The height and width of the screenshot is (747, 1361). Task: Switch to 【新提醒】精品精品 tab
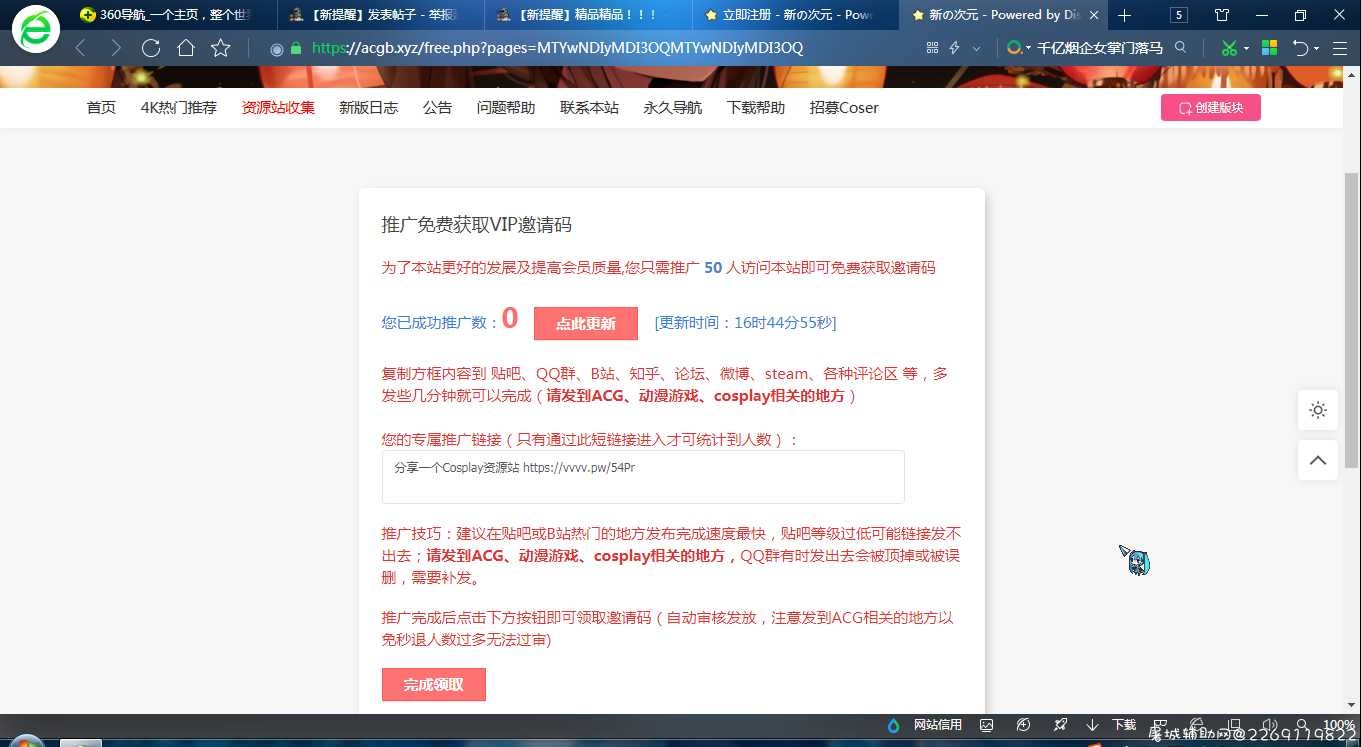pos(588,15)
